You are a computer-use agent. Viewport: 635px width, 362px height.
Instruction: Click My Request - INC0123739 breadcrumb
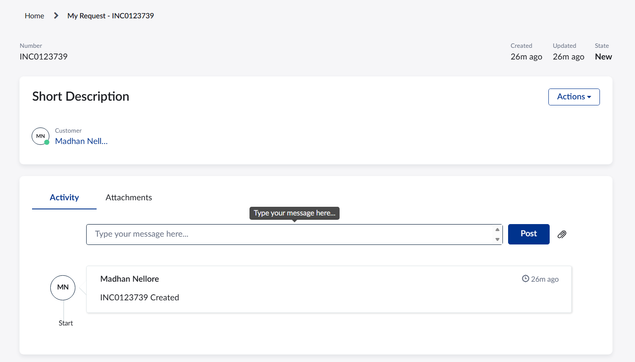coord(111,16)
